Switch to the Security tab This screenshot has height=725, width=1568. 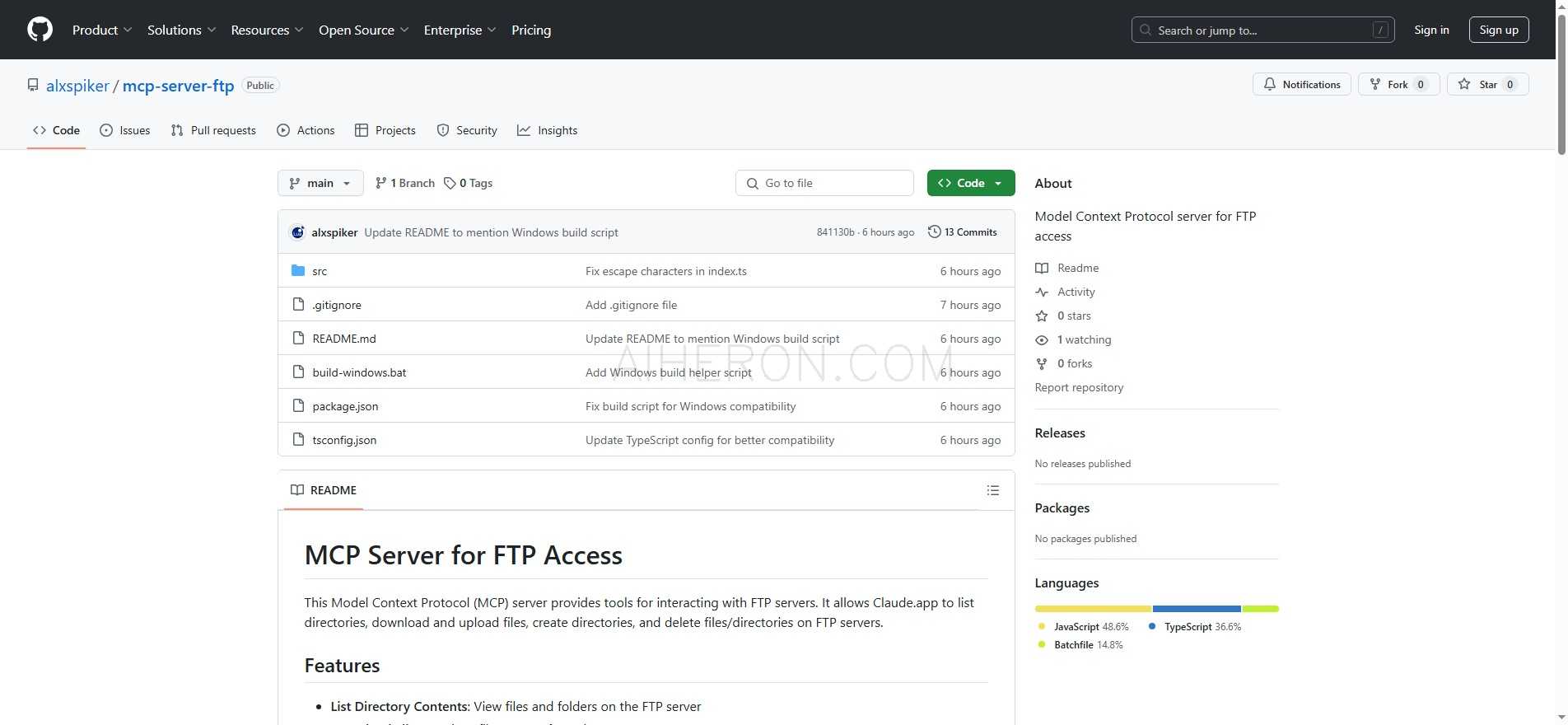point(467,130)
